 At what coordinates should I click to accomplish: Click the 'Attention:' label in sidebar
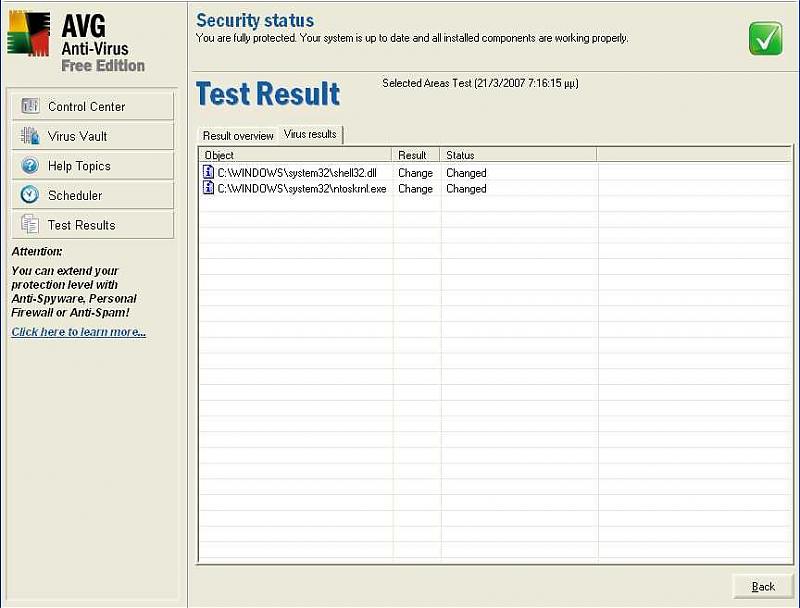tap(37, 251)
